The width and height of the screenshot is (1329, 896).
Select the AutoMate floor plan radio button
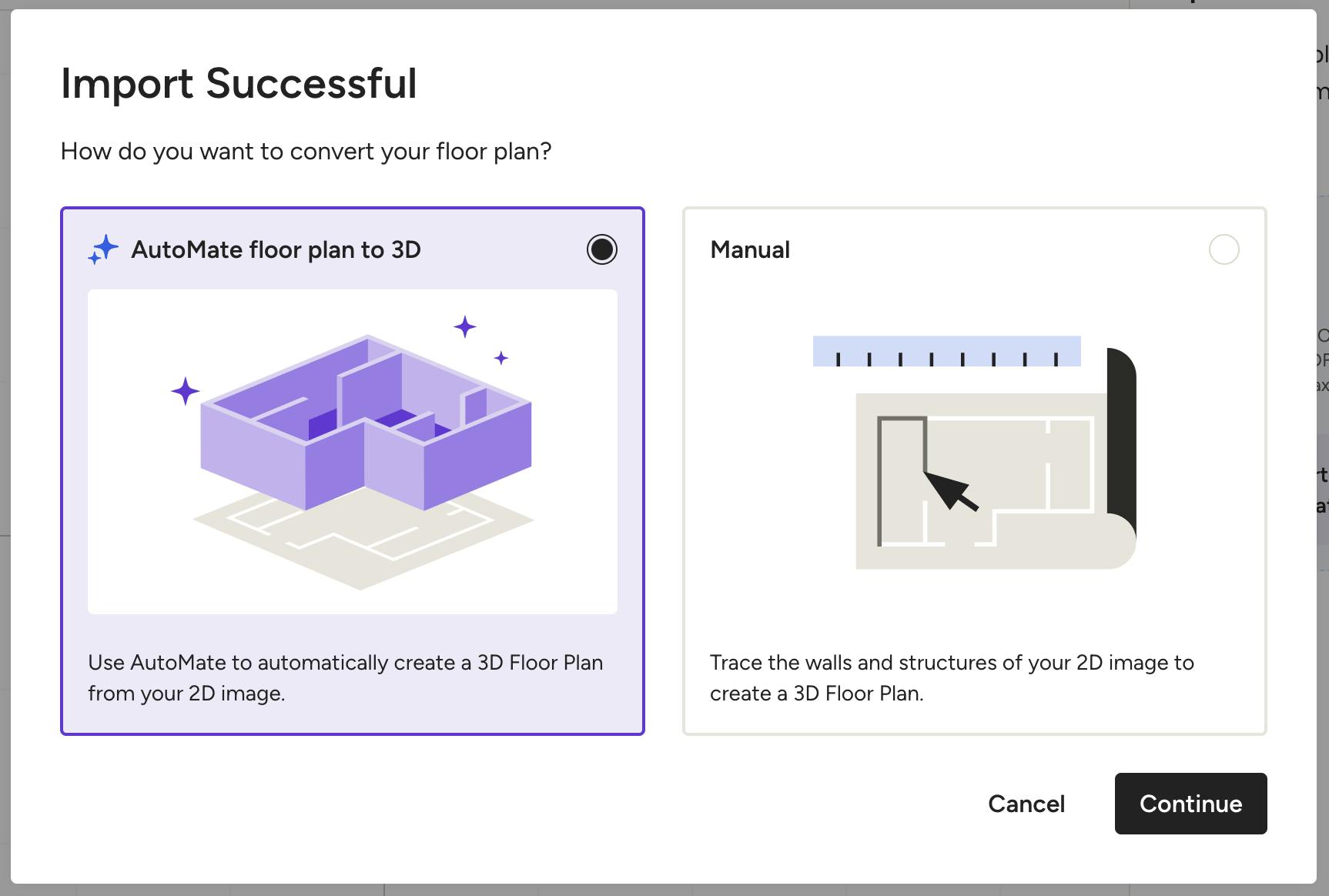pos(601,249)
